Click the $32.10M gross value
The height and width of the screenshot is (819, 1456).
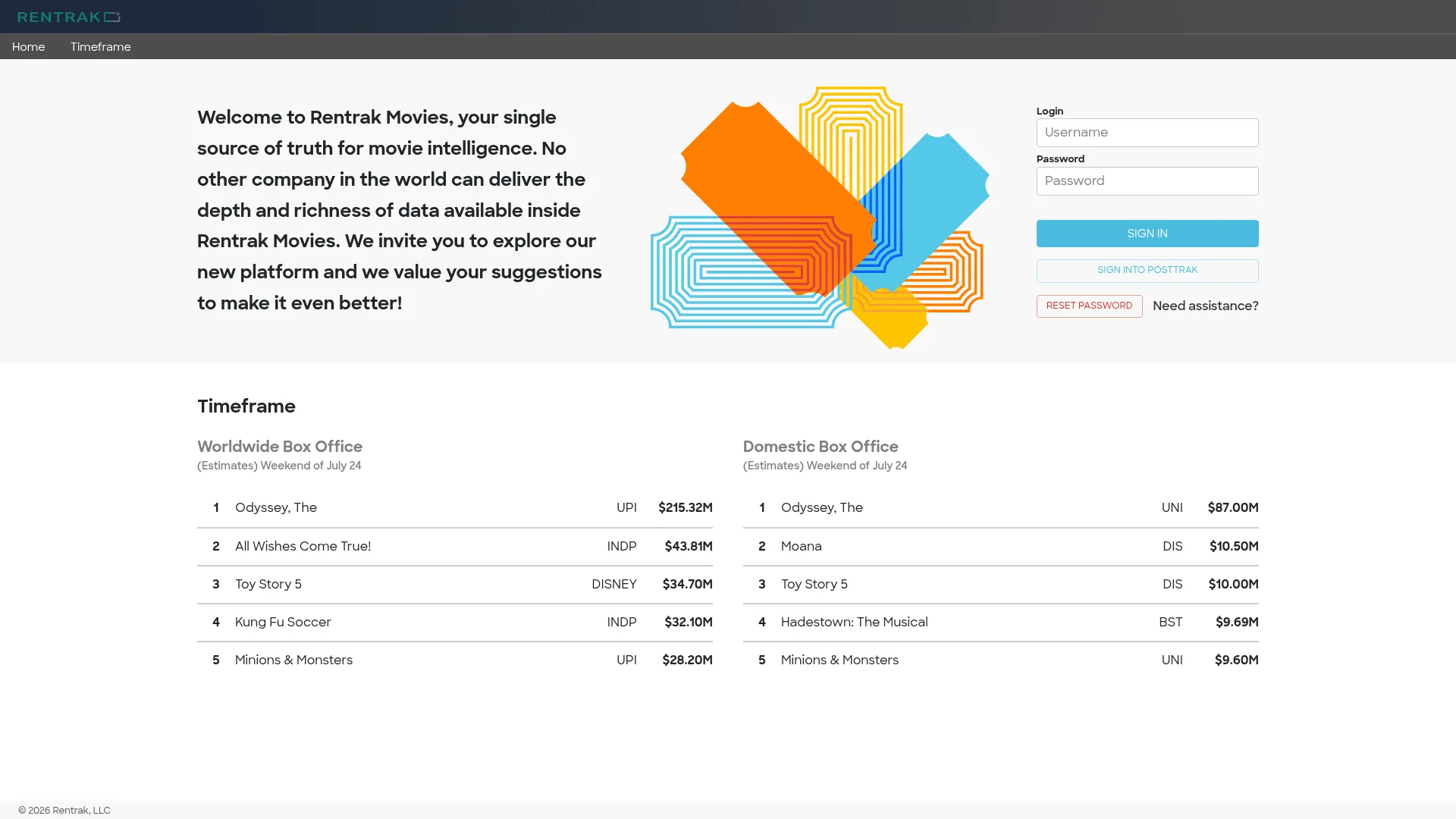point(689,623)
